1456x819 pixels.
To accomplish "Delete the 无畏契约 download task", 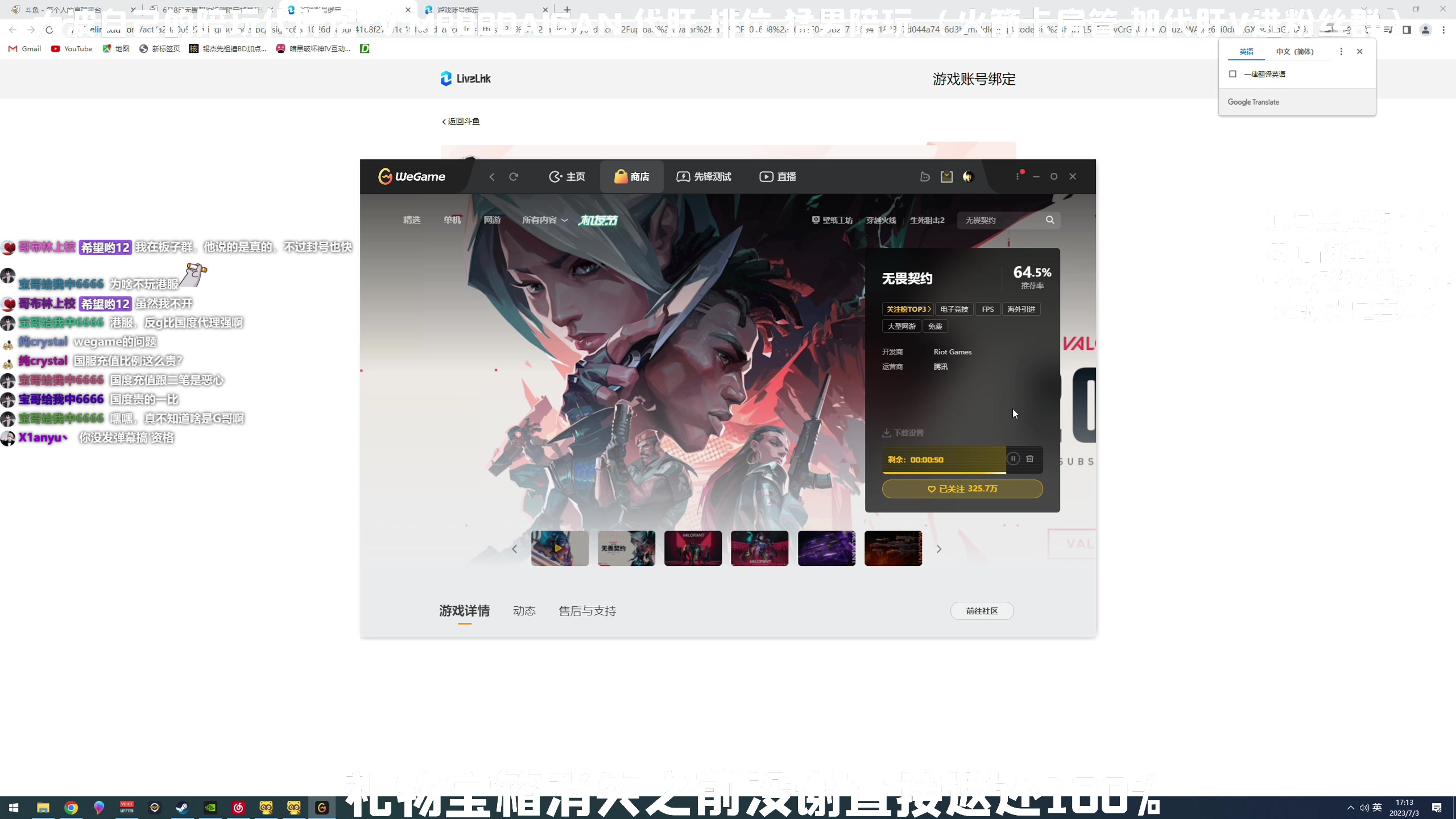I will point(1029,458).
